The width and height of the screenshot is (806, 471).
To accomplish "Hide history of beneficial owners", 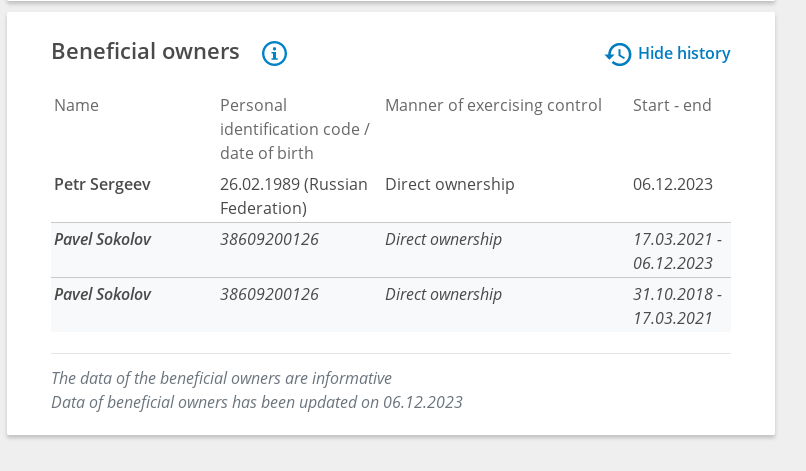I will (668, 53).
